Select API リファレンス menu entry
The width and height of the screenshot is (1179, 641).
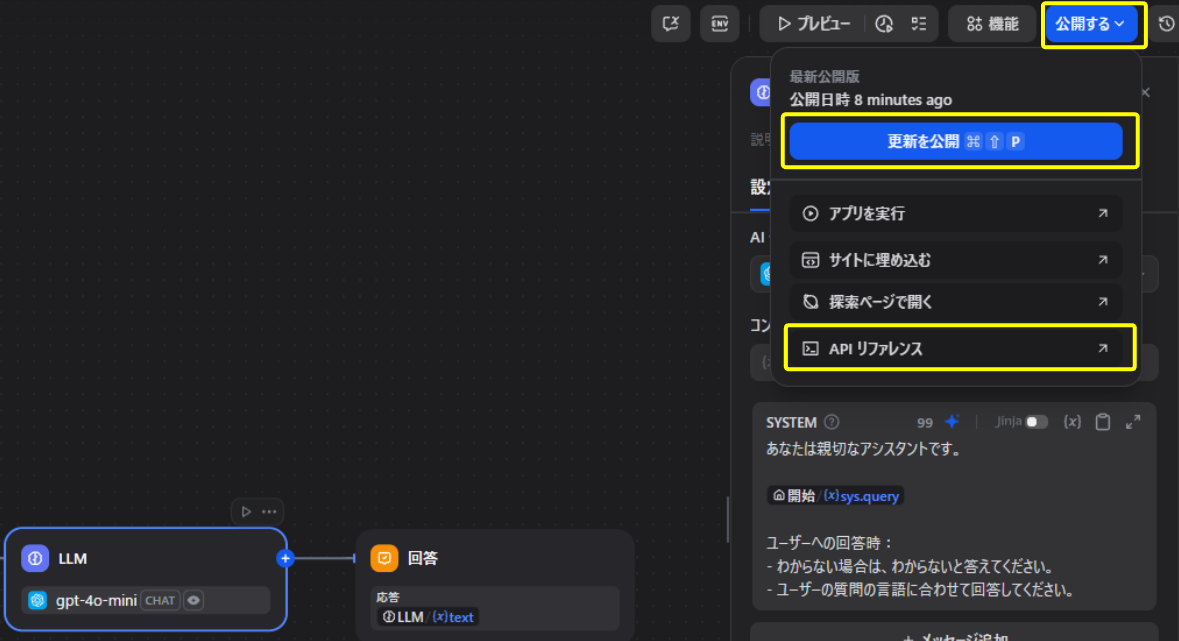956,348
